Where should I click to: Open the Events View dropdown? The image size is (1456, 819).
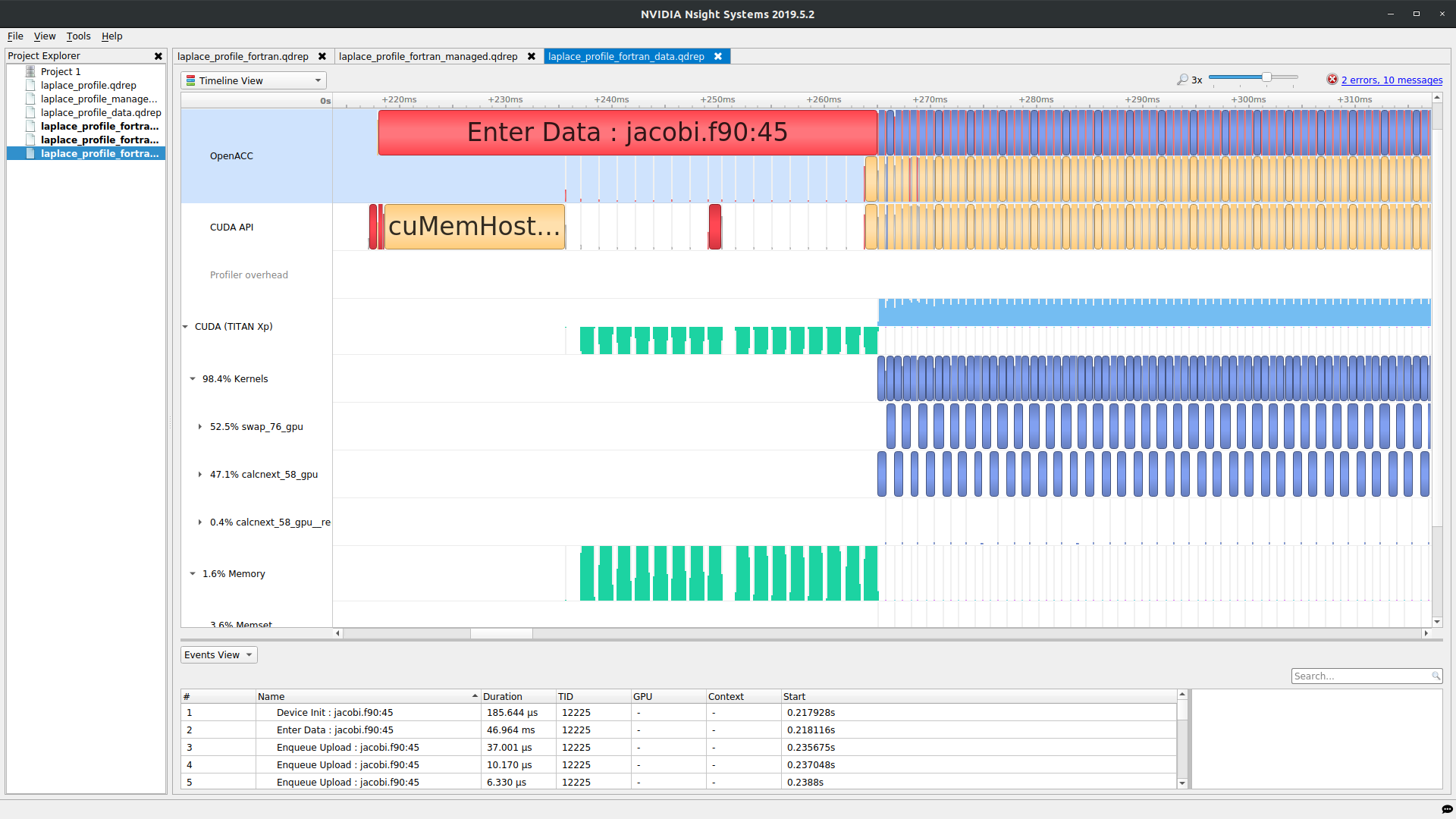click(218, 655)
